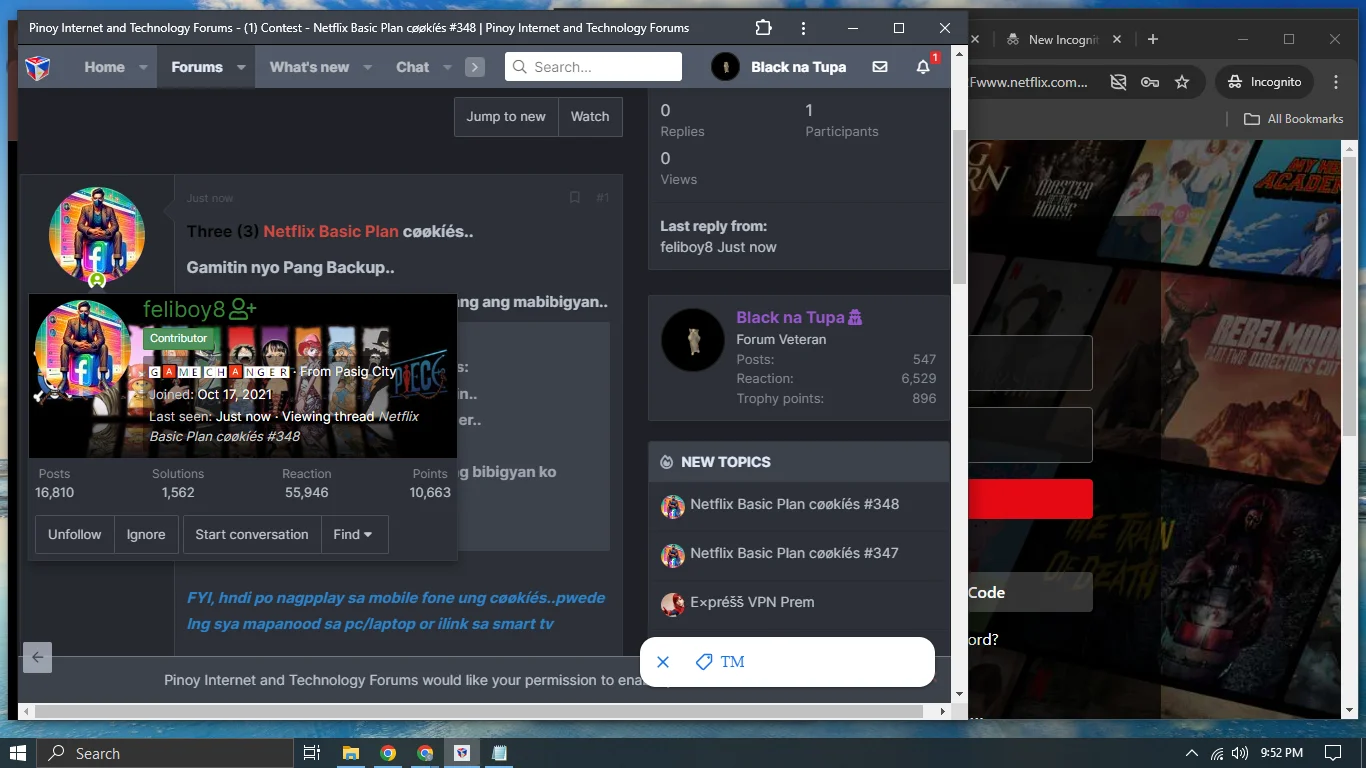Click the forum logo icon in navbar
This screenshot has height=768, width=1366.
(37, 67)
